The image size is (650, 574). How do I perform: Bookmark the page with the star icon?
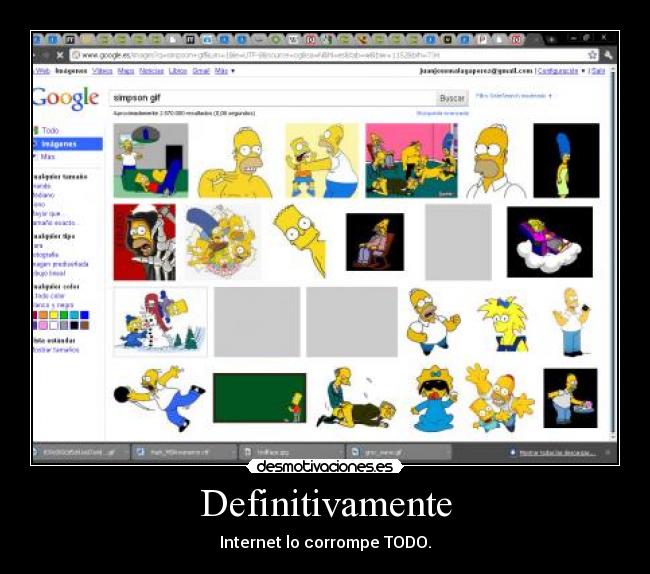[592, 55]
